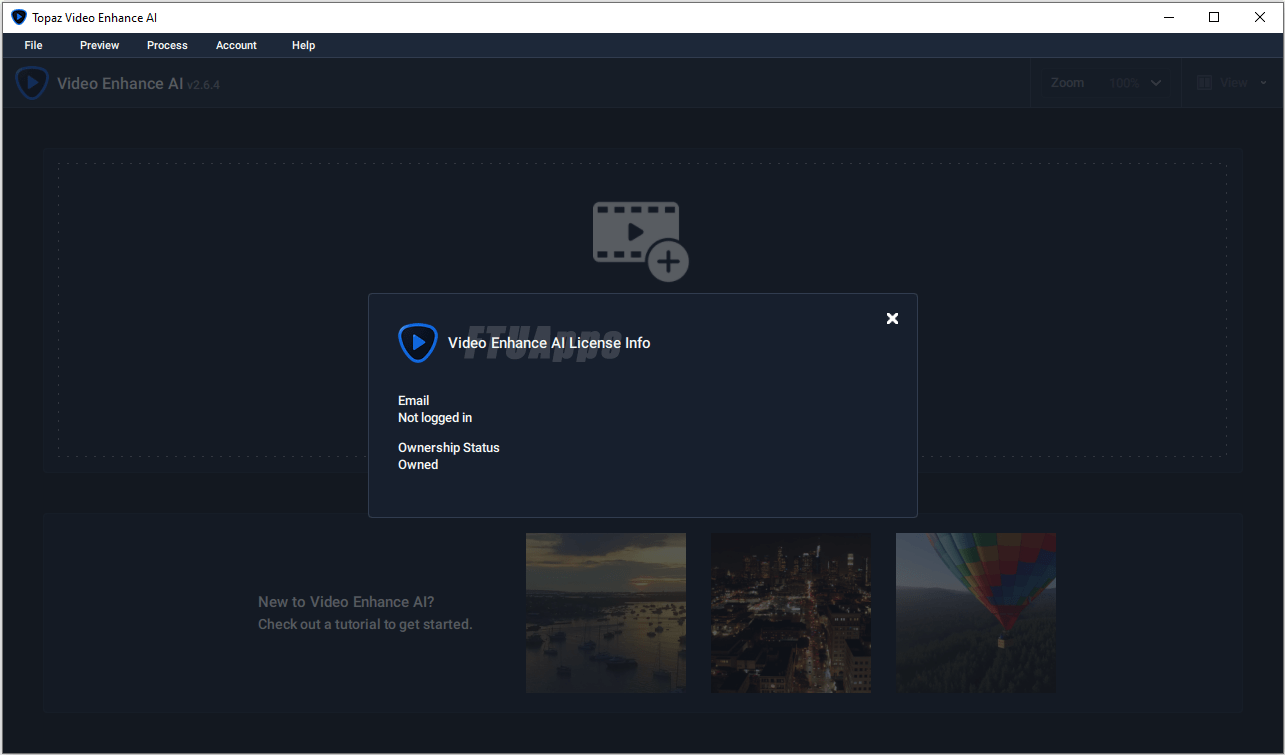
Task: Open the night city tutorial thumbnail
Action: (791, 613)
